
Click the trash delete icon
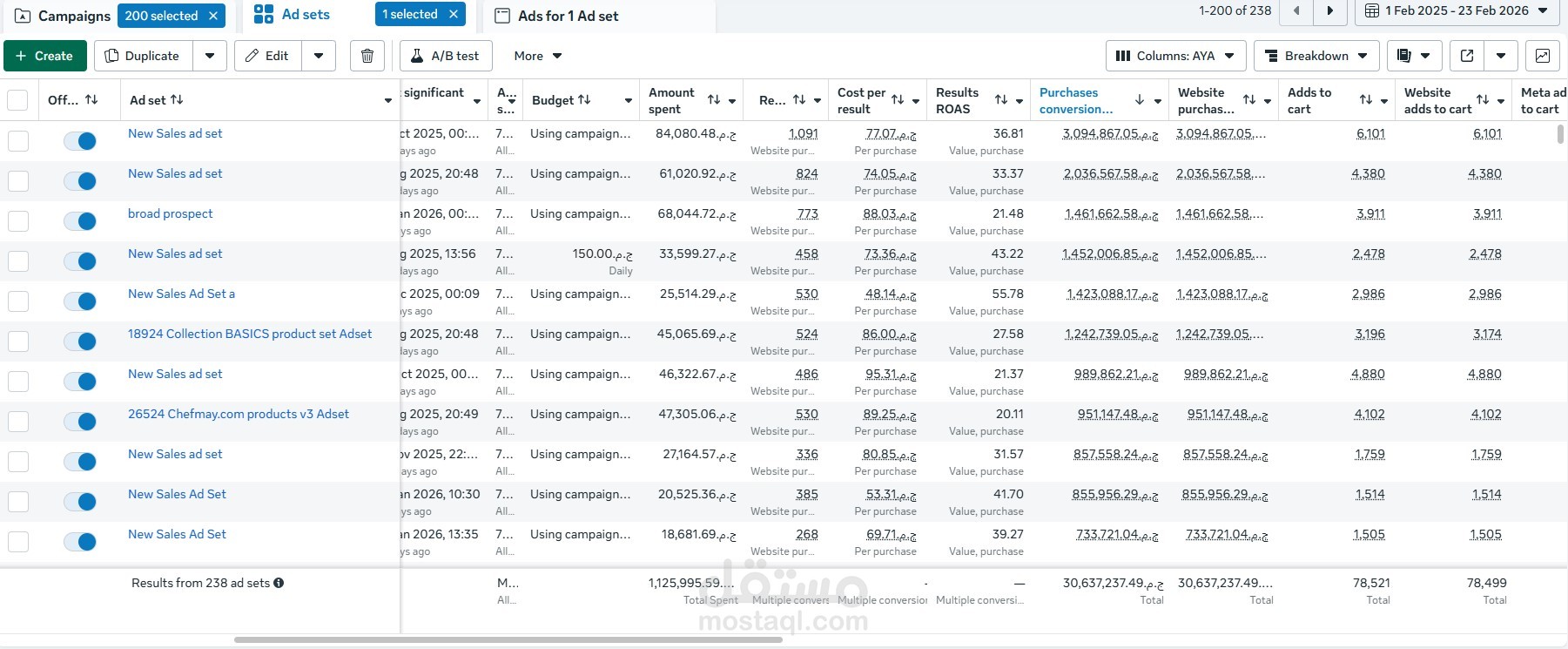[367, 56]
